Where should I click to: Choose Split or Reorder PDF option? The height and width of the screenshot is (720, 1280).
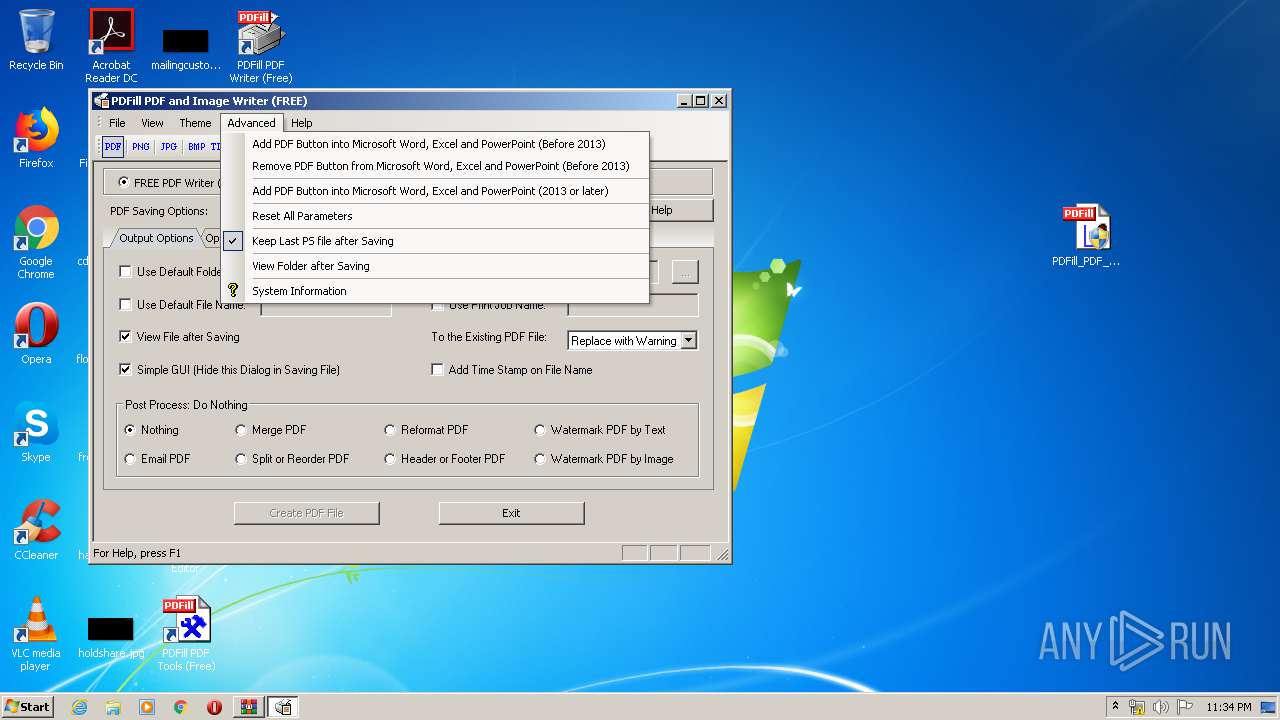(x=241, y=459)
